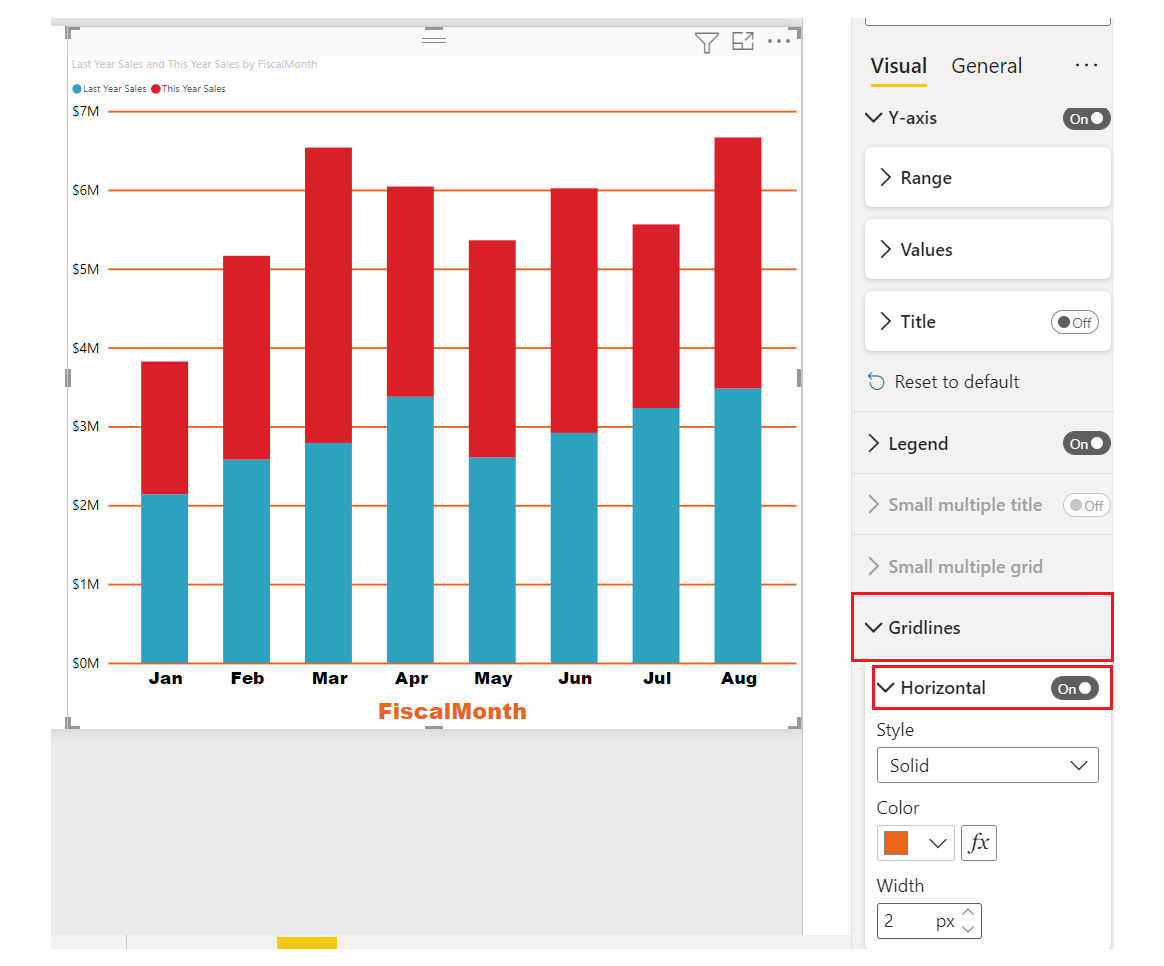Click Reset to default link

(956, 382)
